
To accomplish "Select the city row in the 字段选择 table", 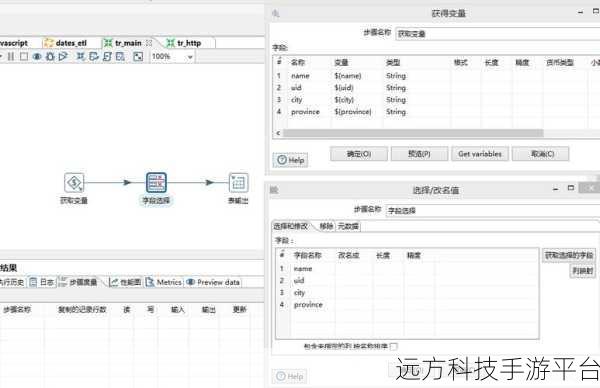I will (x=407, y=293).
